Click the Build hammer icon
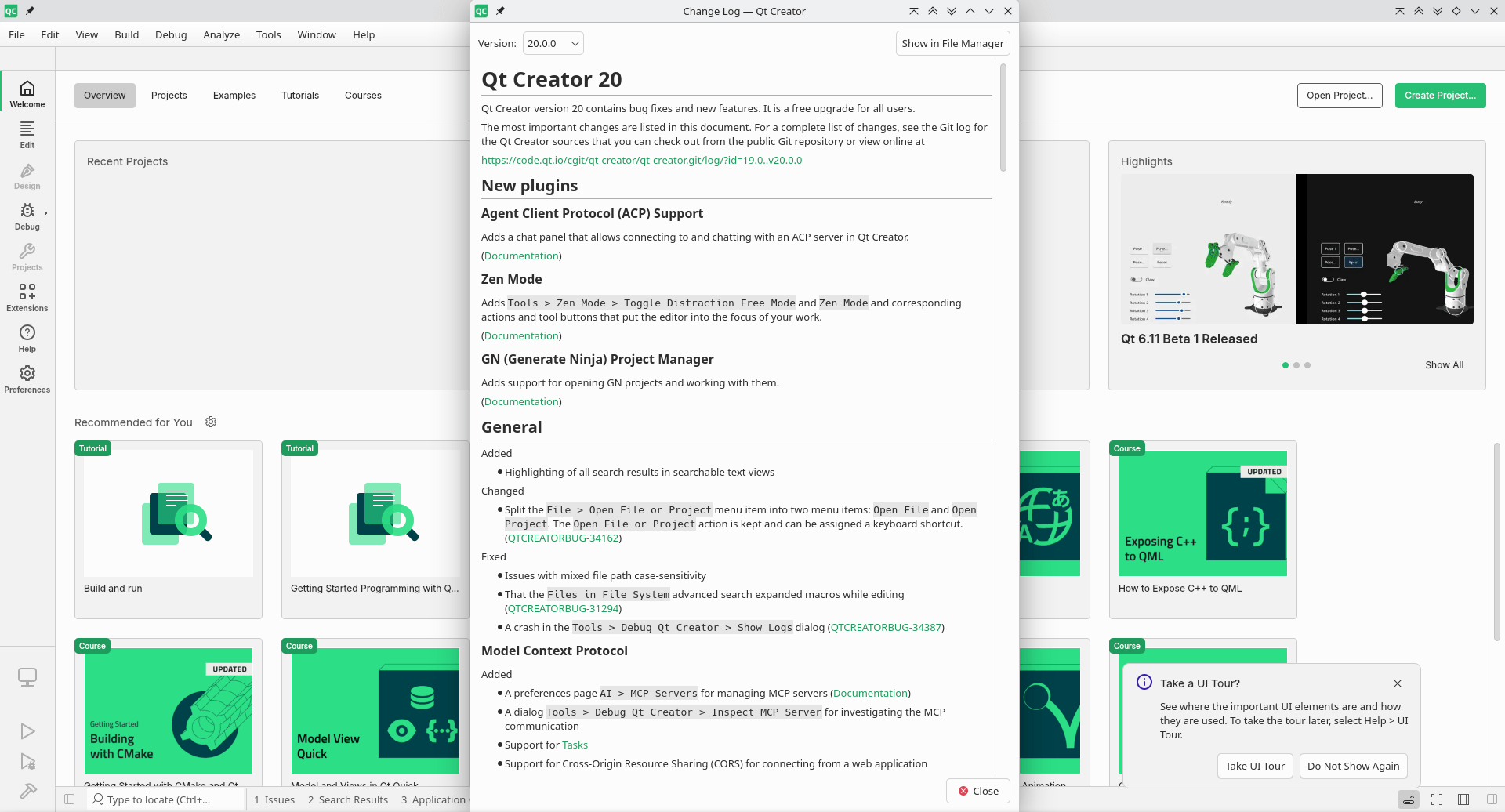Screen dimensions: 1505x812 pos(27,791)
